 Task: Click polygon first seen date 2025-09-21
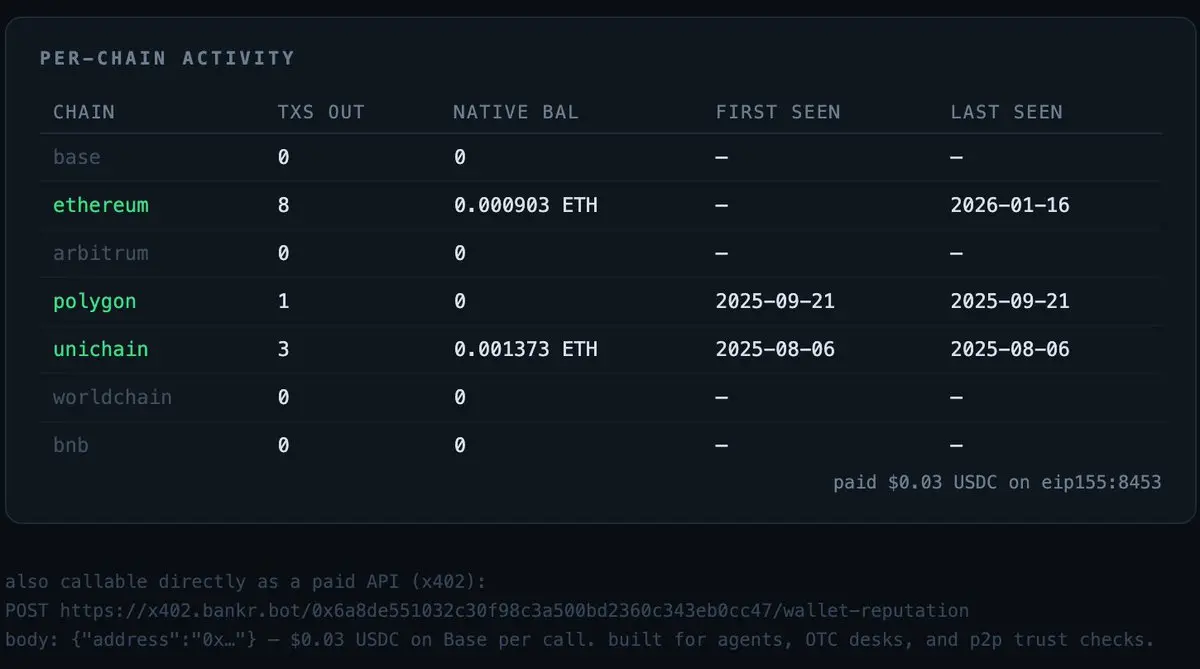pyautogui.click(x=775, y=301)
